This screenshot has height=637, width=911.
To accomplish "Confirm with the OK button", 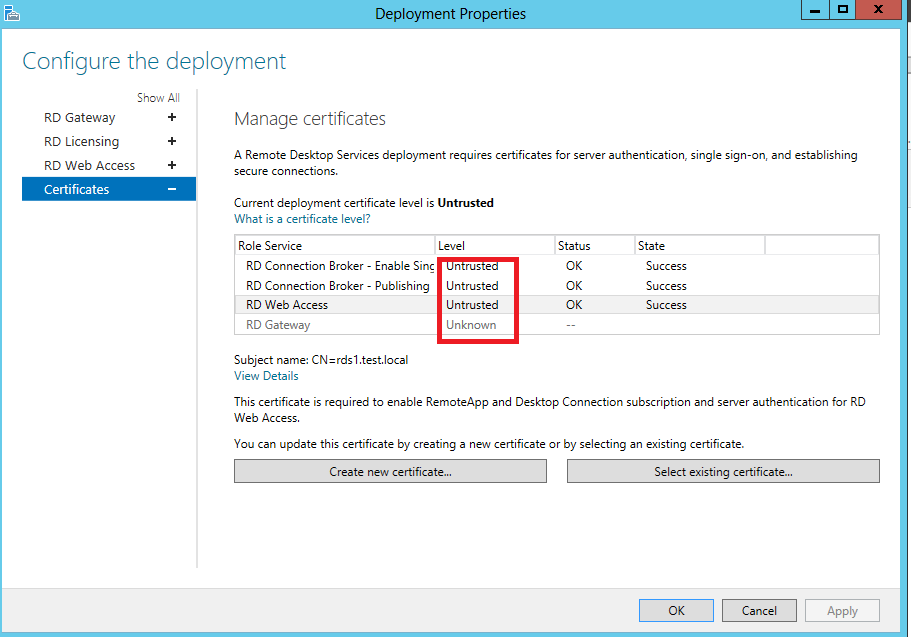I will click(676, 610).
